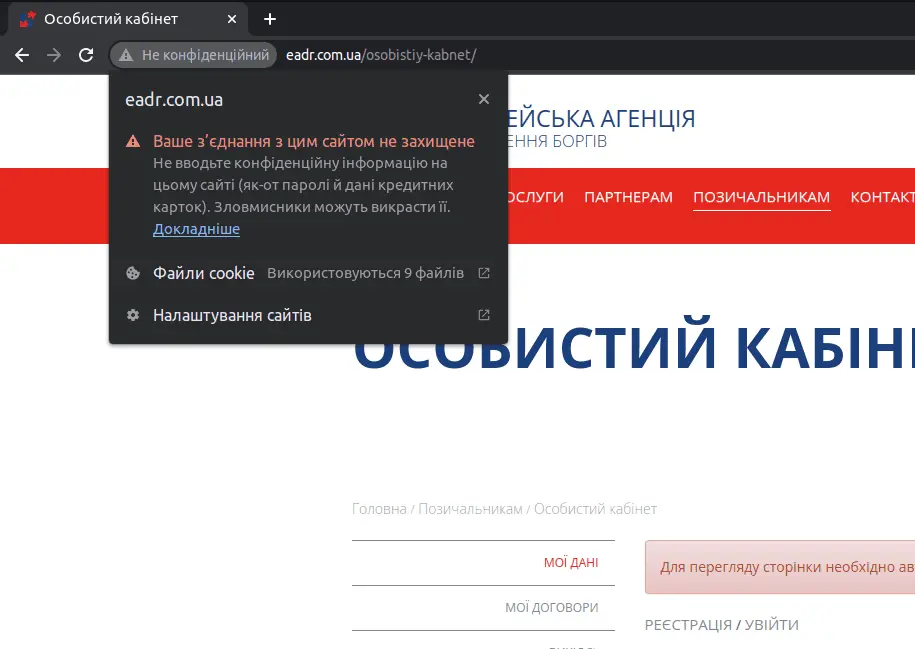Close the eadr.com.ua site info popup
Viewport: 915px width, 649px height.
[484, 99]
